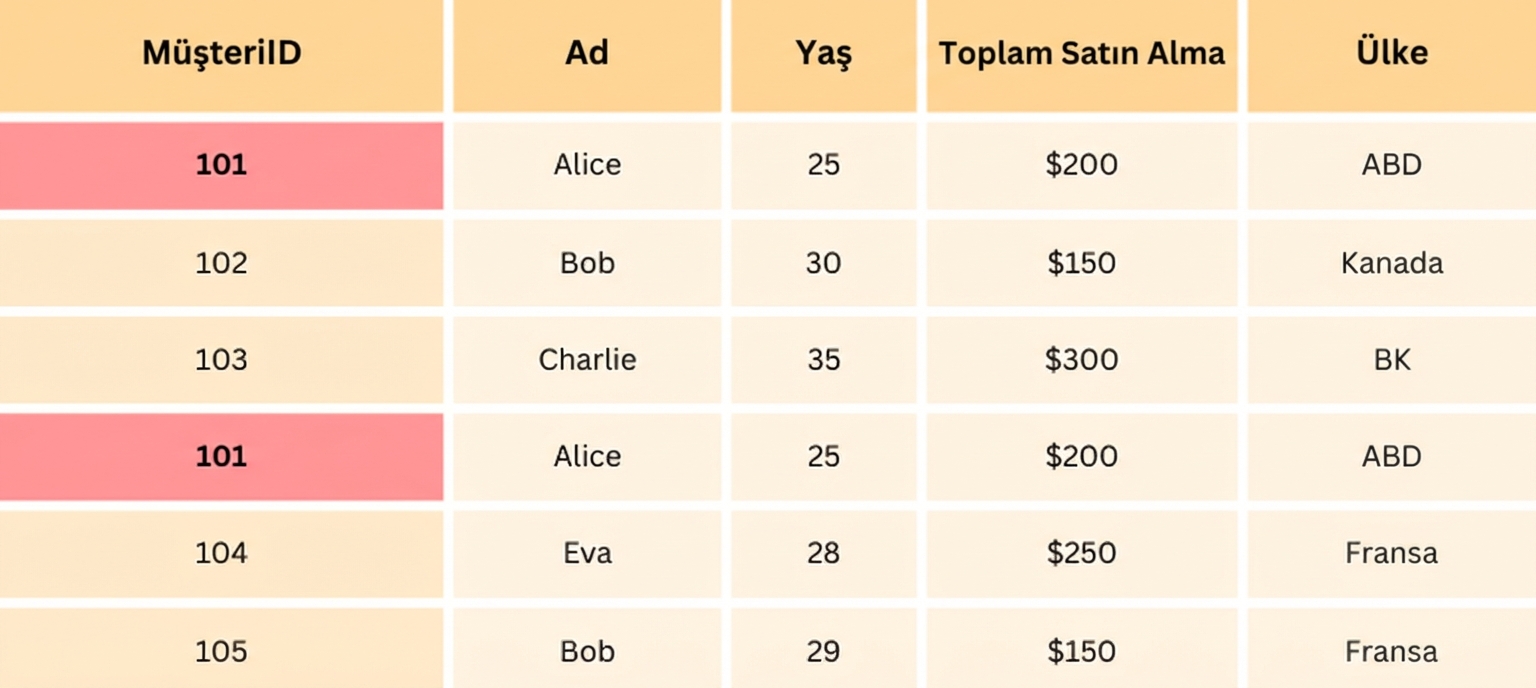The width and height of the screenshot is (1536, 688).
Task: Select the age cell showing 28
Action: tap(823, 553)
